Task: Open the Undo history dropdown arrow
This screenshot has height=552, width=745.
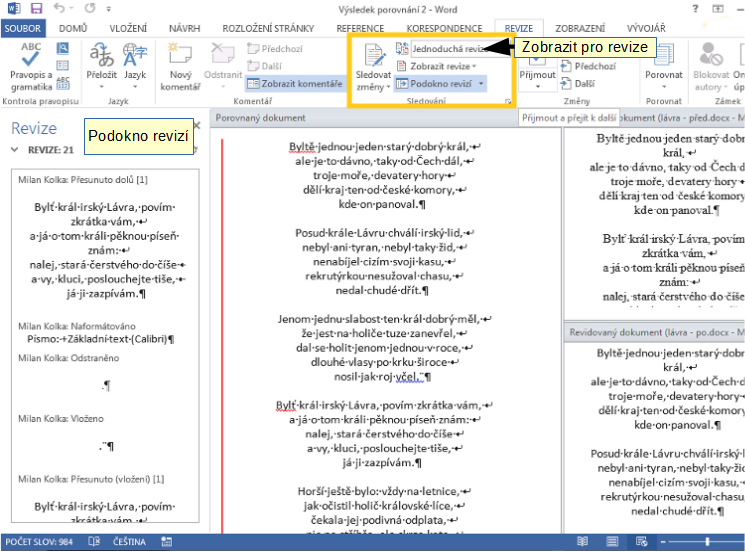Action: tap(71, 9)
